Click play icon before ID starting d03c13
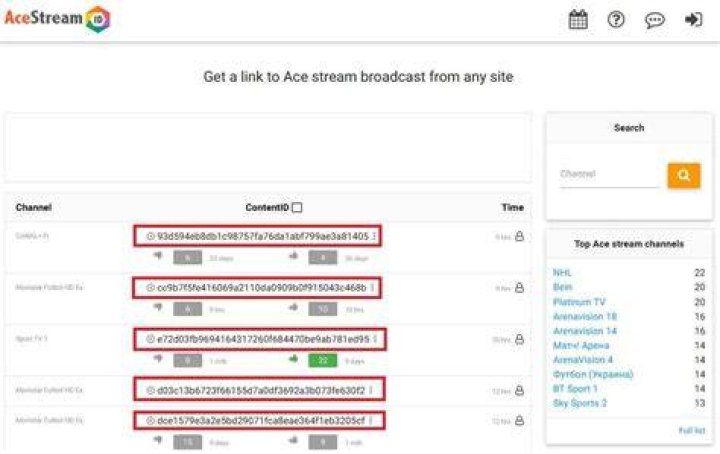This screenshot has width=720, height=454. coord(150,391)
